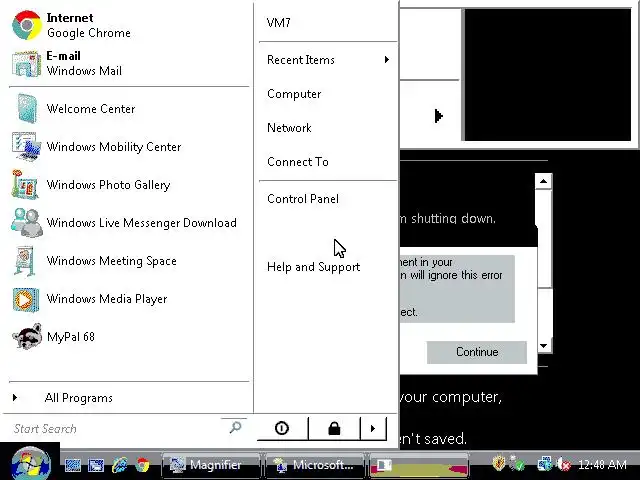640x480 pixels.
Task: Click the Show Desktop quick launch icon
Action: 73,465
